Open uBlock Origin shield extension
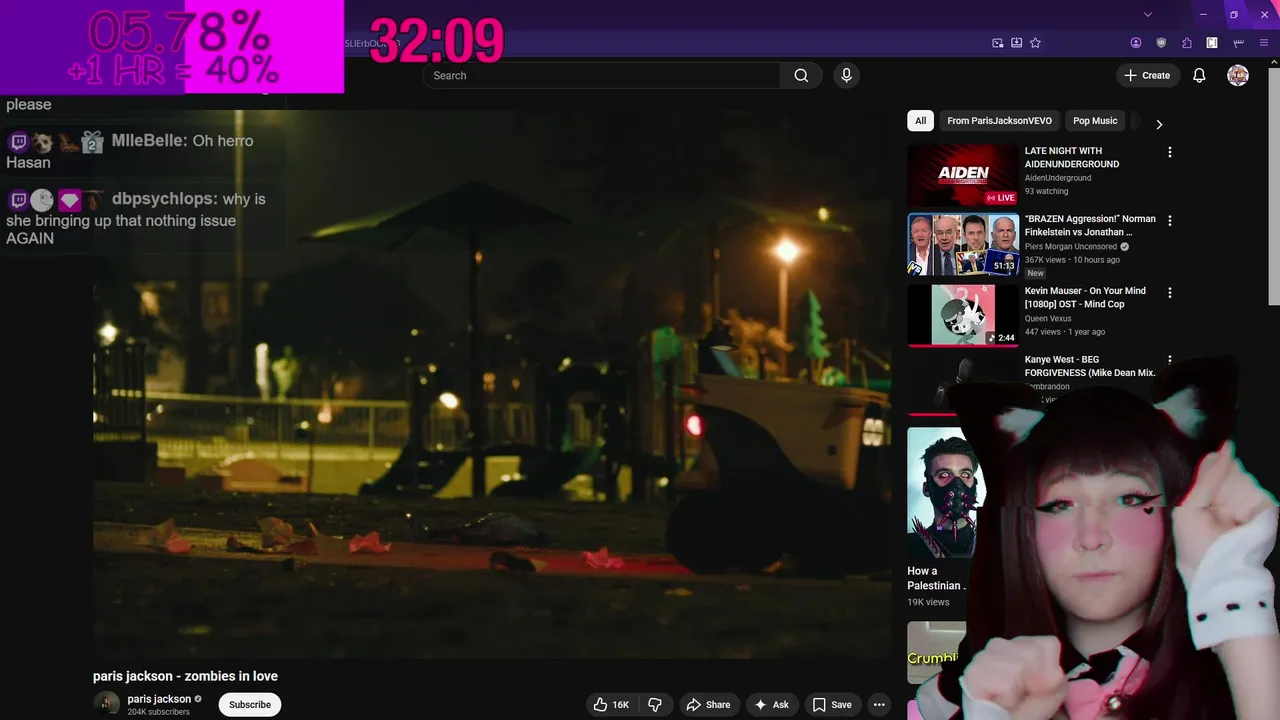The width and height of the screenshot is (1280, 720). click(x=1161, y=43)
